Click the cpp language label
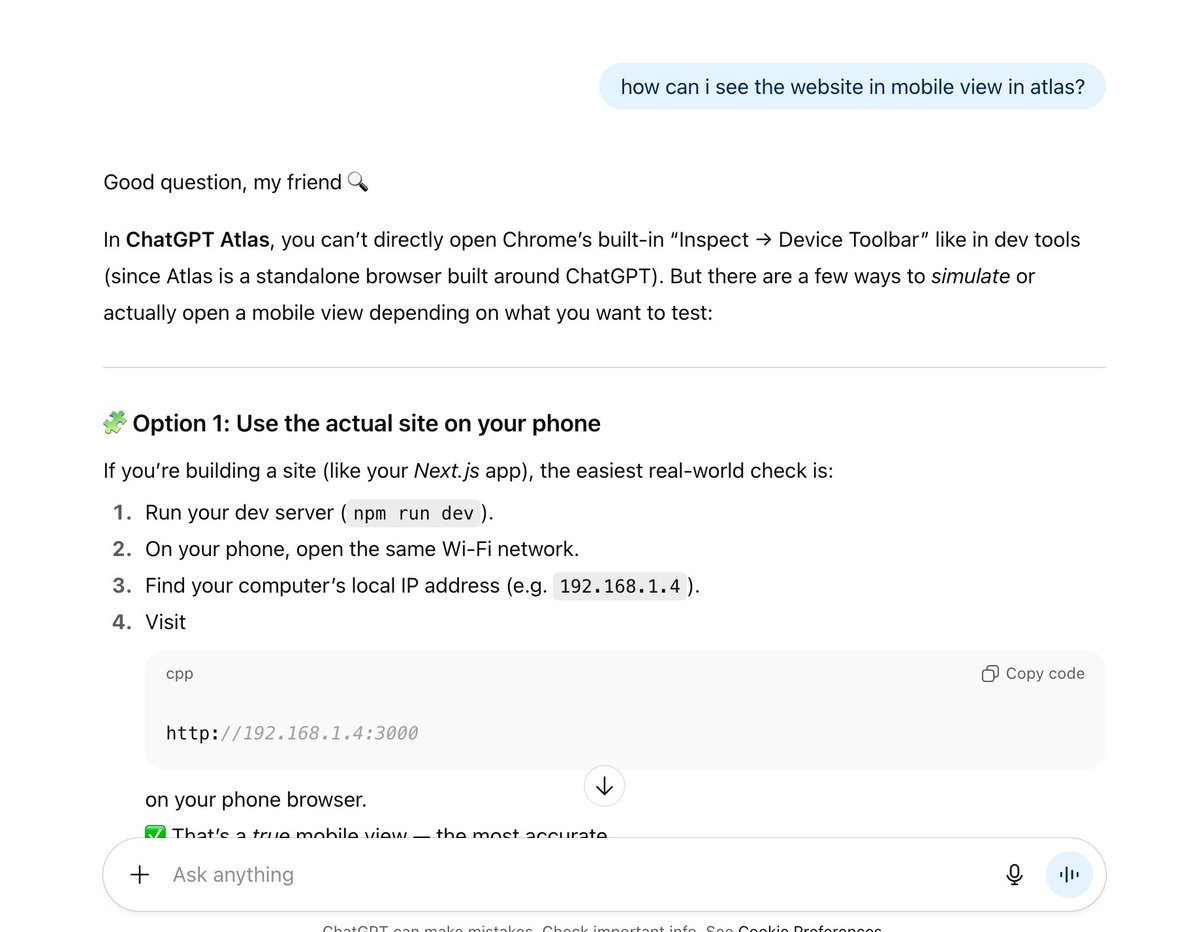Viewport: 1200px width, 932px height. point(180,674)
